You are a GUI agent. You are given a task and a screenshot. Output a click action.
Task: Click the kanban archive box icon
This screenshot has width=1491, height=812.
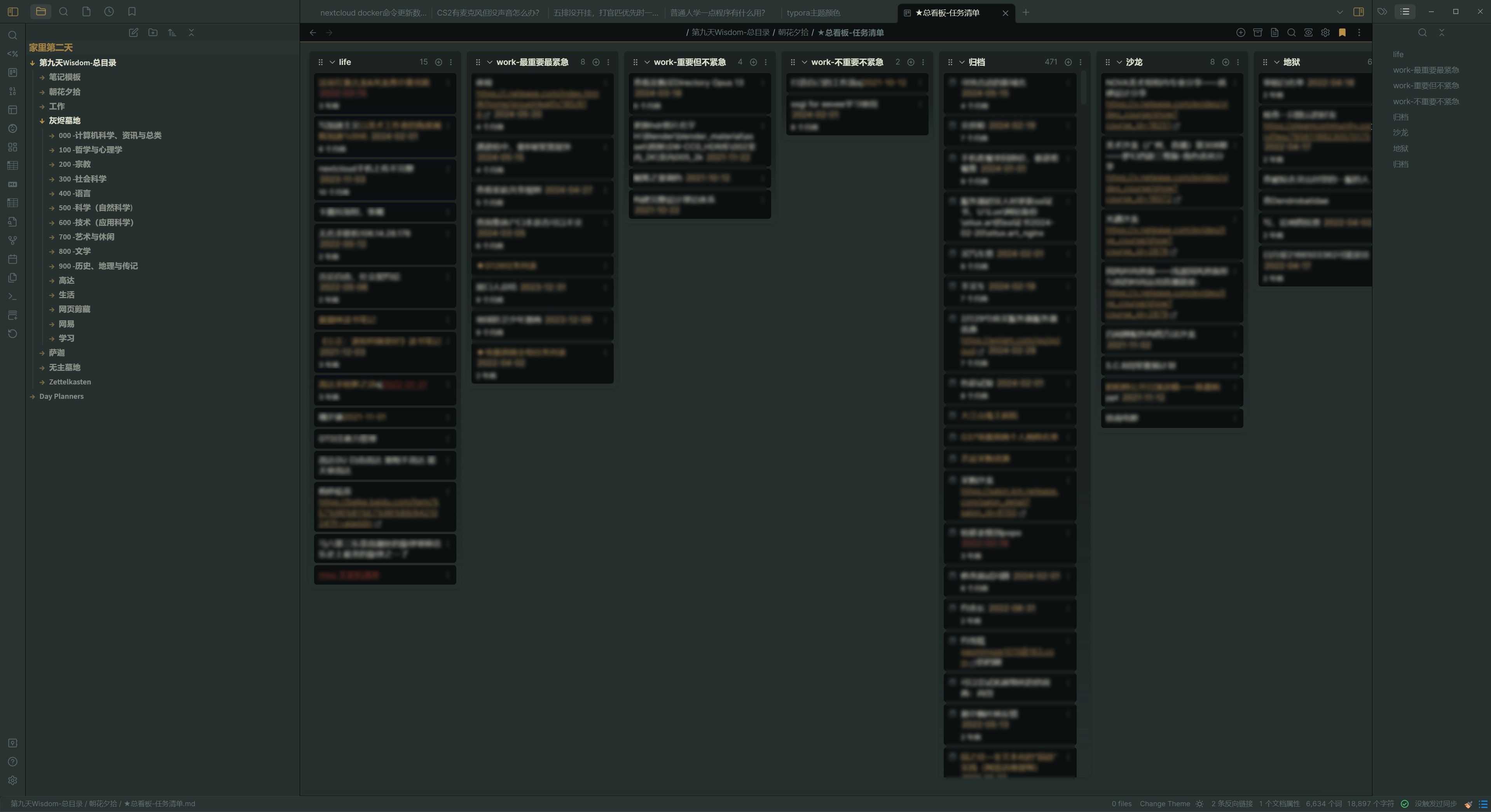(1257, 32)
